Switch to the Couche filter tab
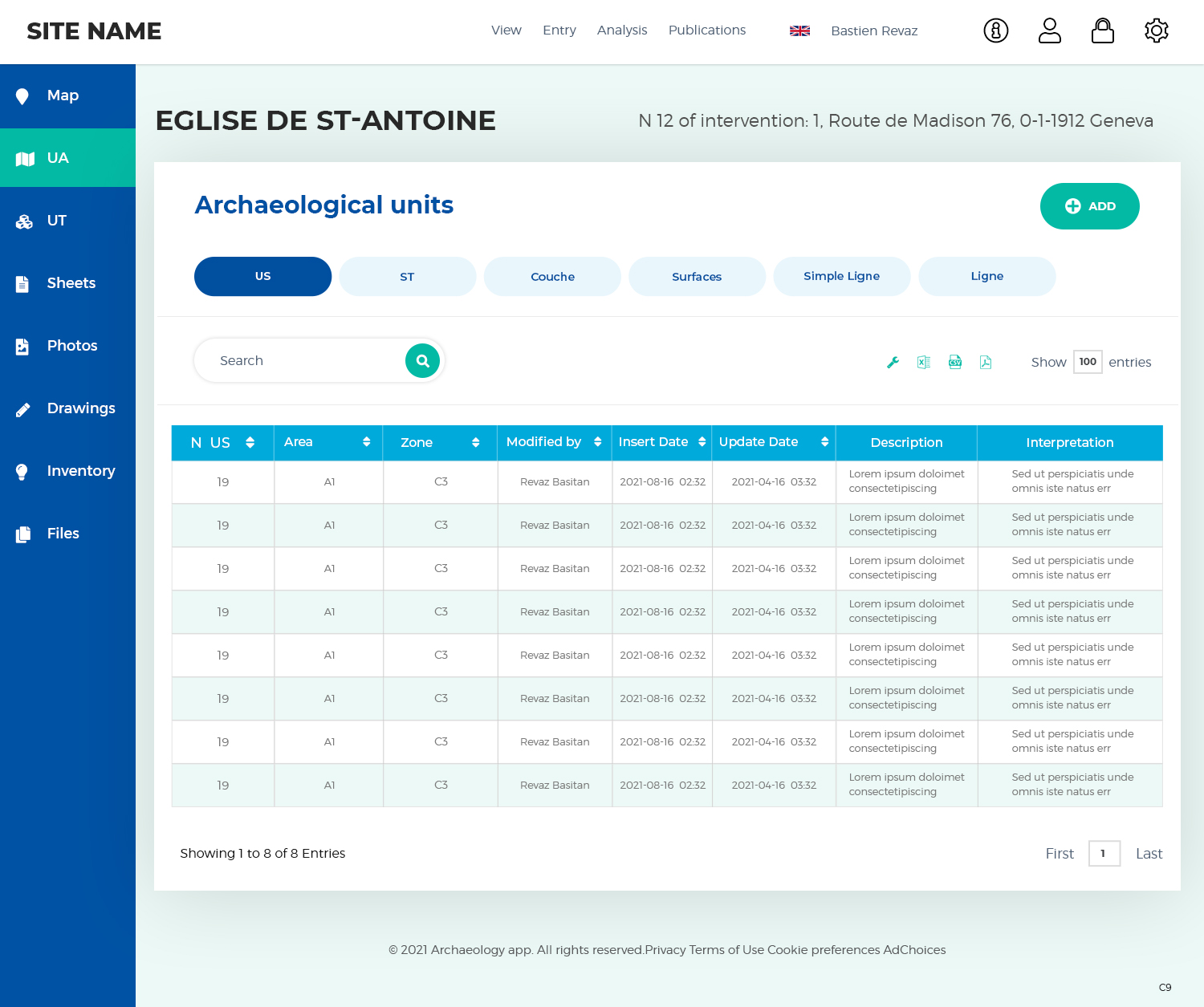This screenshot has height=1007, width=1204. tap(552, 276)
